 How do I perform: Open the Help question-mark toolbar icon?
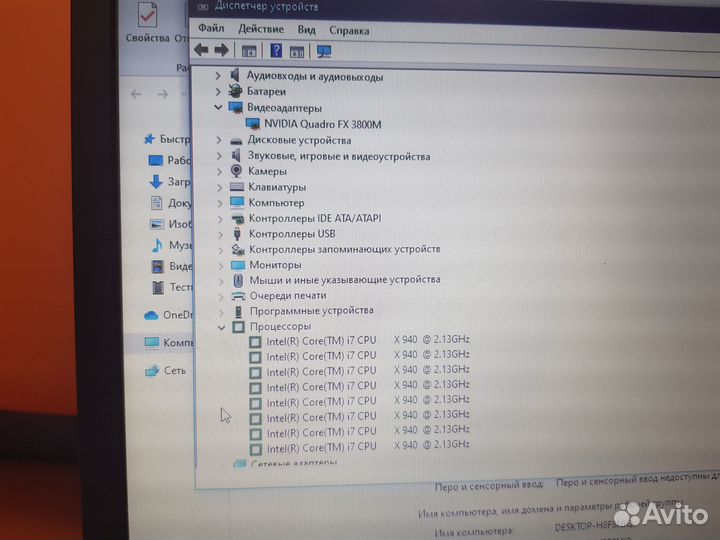tap(276, 51)
